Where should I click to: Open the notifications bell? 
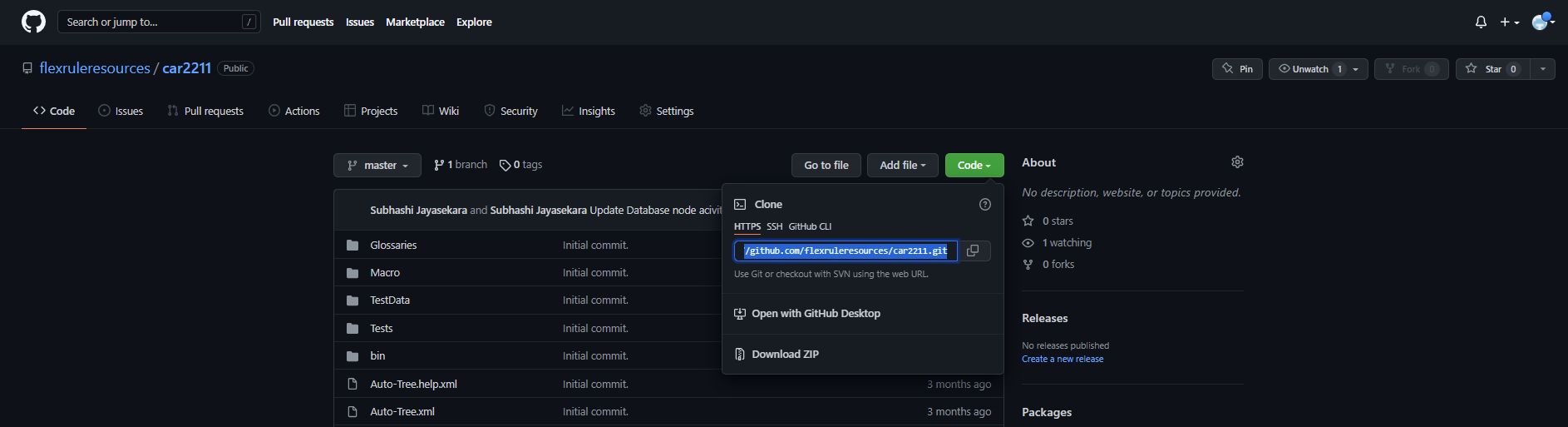tap(1481, 22)
